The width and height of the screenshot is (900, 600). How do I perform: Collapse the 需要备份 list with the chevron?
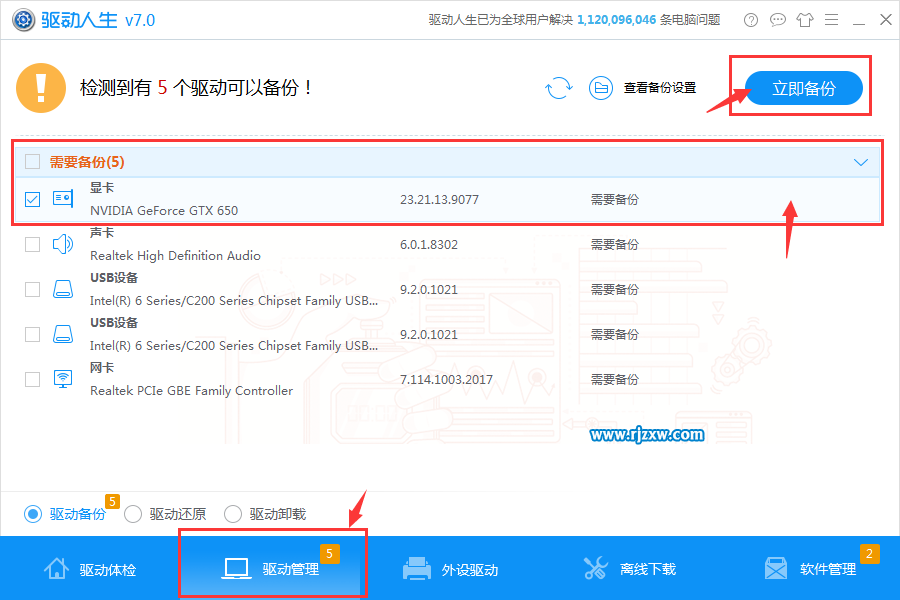[860, 162]
